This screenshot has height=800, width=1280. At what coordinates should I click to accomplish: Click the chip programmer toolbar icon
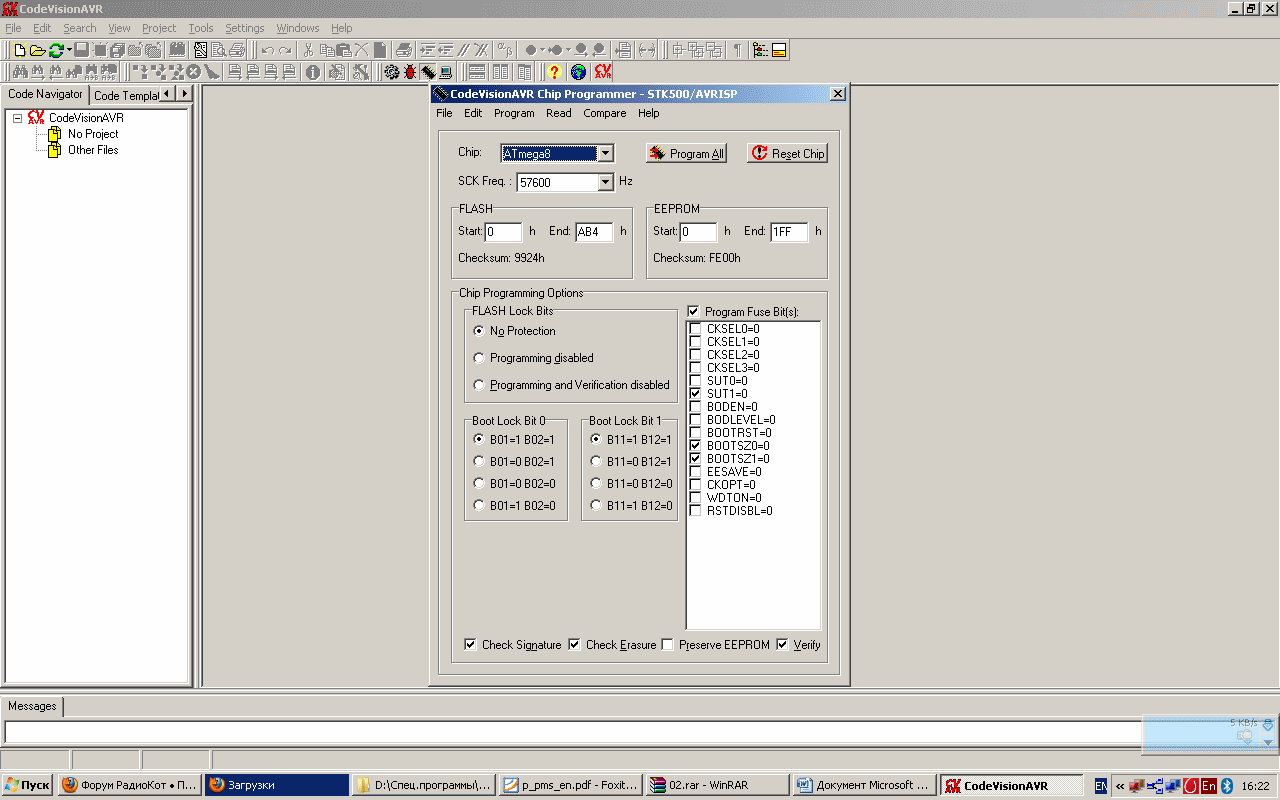(428, 72)
